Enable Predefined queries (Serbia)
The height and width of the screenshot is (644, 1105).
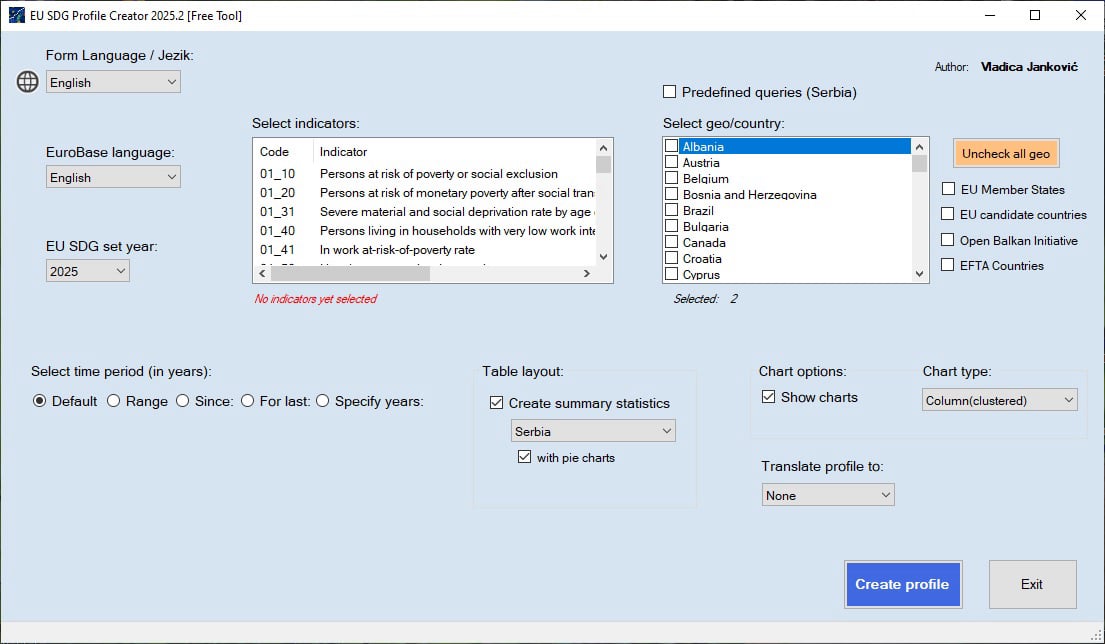coord(670,91)
